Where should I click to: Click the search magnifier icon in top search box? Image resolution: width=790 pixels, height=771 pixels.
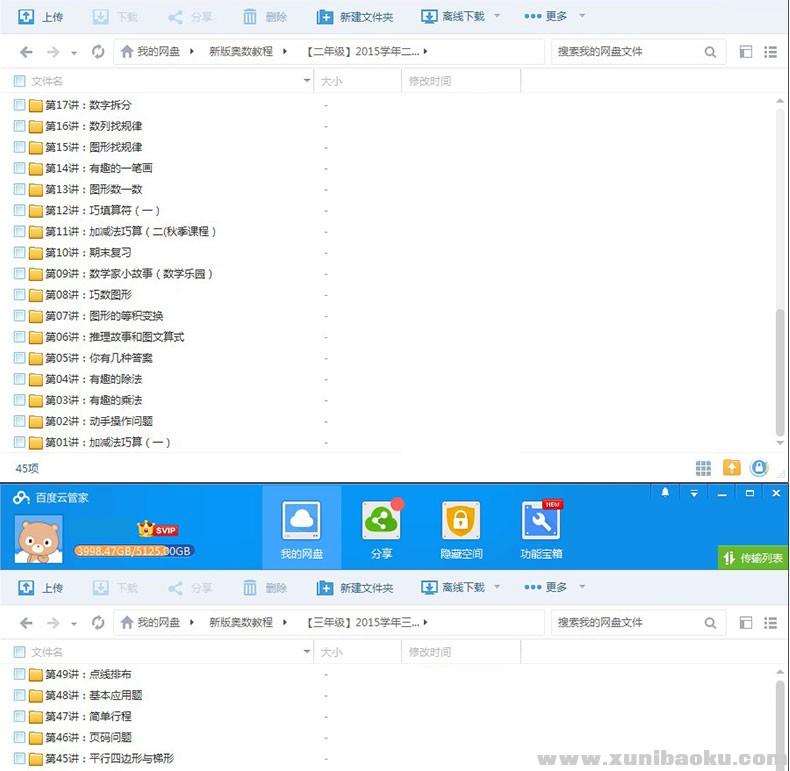coord(710,52)
